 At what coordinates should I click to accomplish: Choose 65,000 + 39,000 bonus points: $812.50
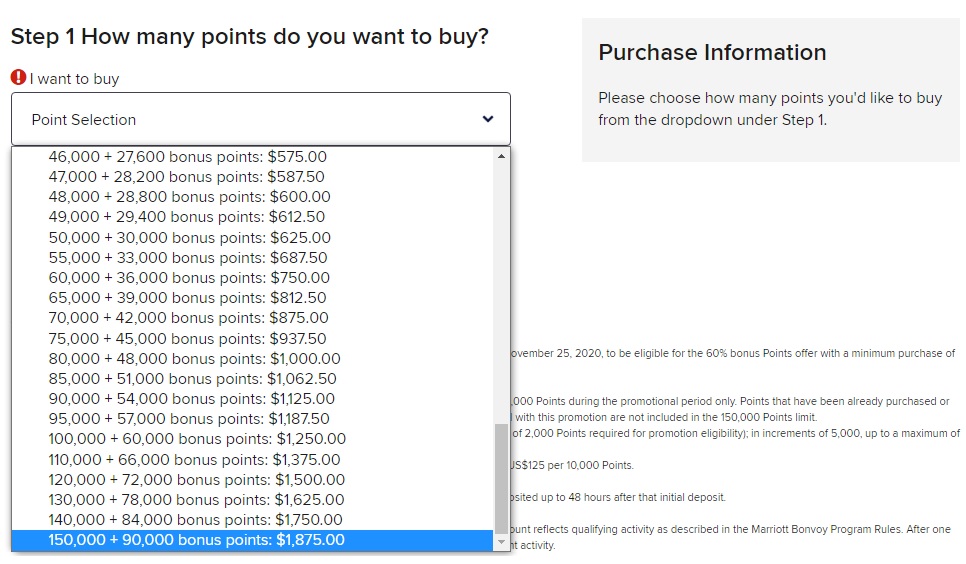click(x=187, y=298)
